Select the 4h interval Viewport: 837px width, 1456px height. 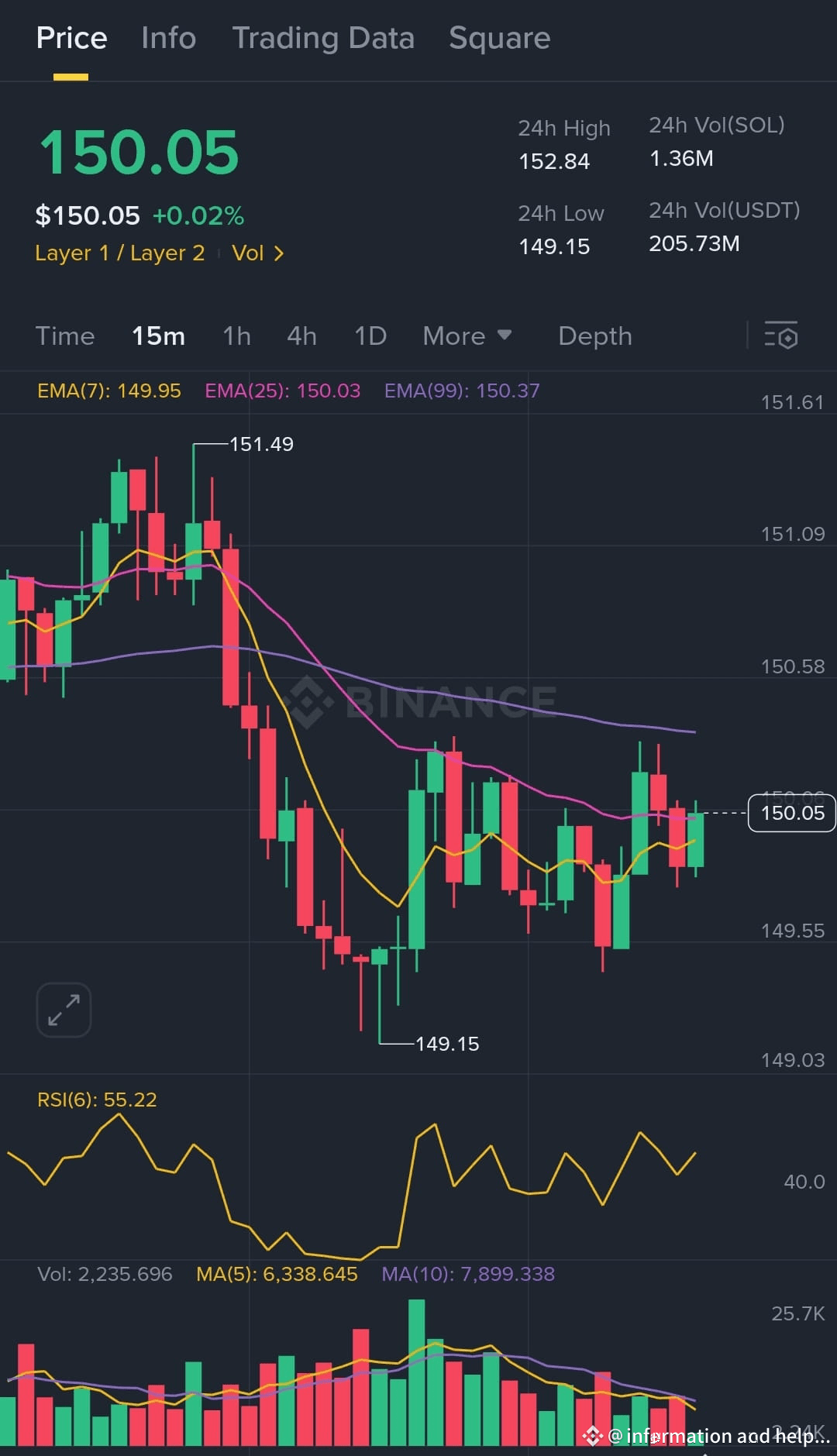[301, 336]
